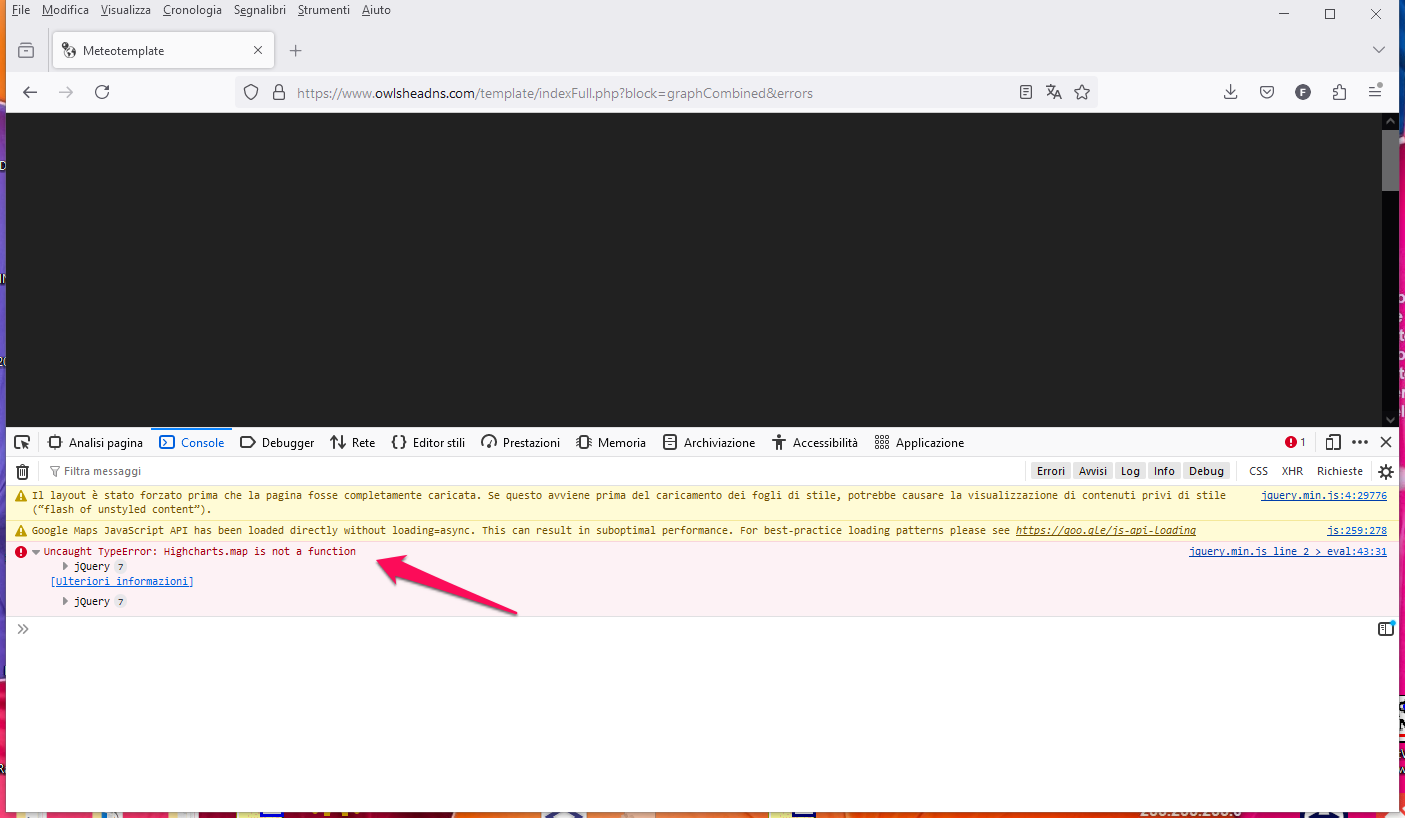Expand the first jQuery stack trace group
The image size is (1405, 818).
tap(66, 567)
